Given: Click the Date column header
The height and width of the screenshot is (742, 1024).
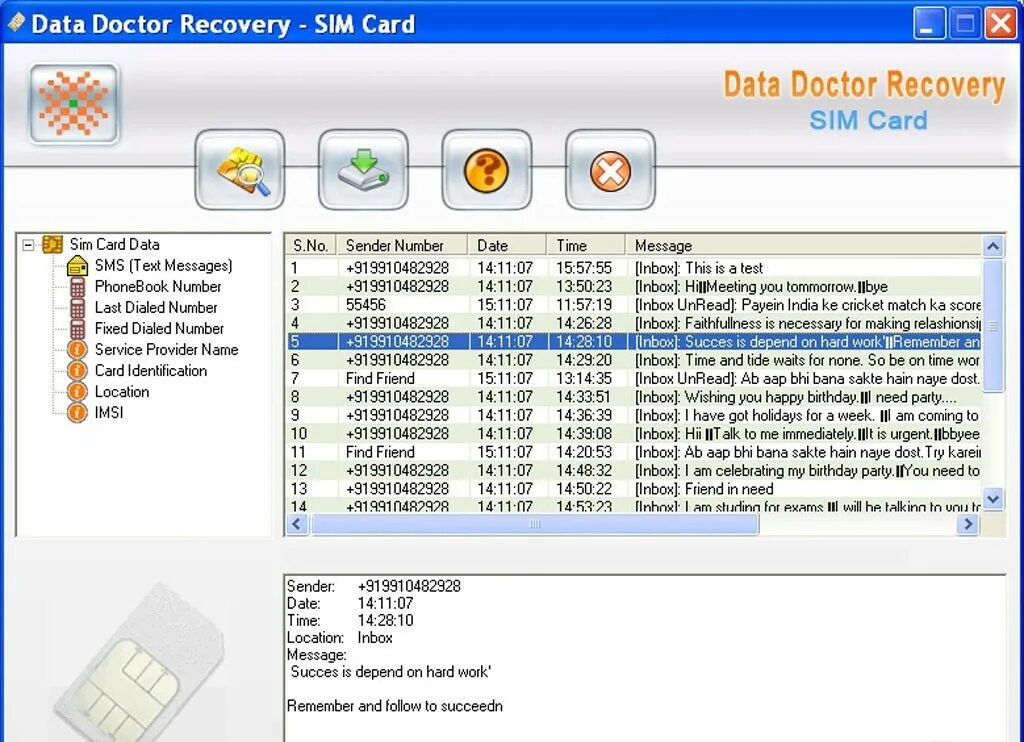Looking at the screenshot, I should pos(507,246).
